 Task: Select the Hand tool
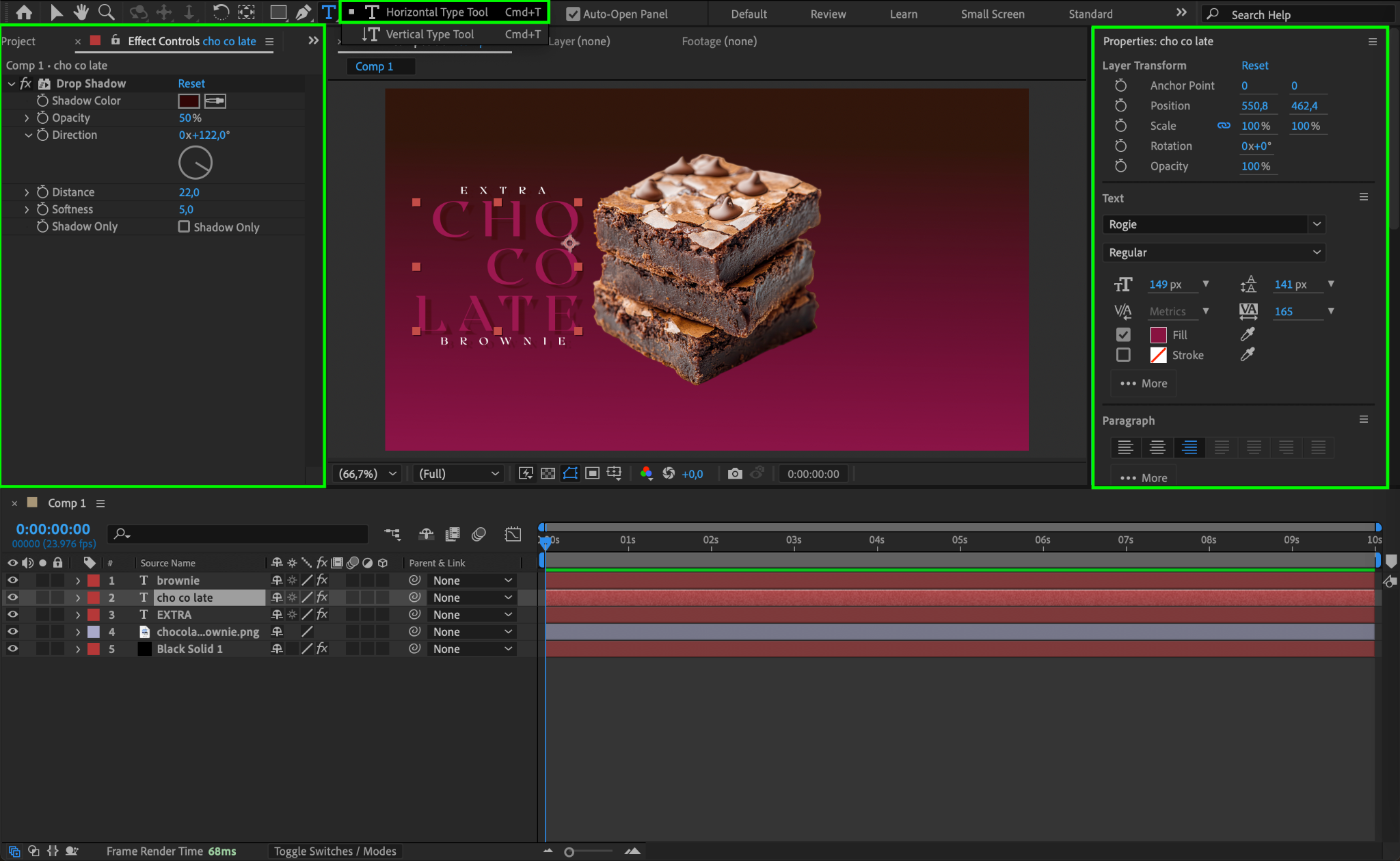tap(81, 12)
